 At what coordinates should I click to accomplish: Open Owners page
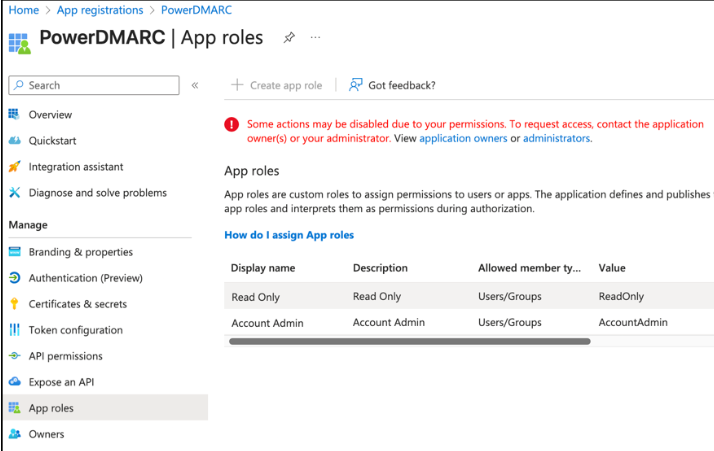(x=46, y=434)
